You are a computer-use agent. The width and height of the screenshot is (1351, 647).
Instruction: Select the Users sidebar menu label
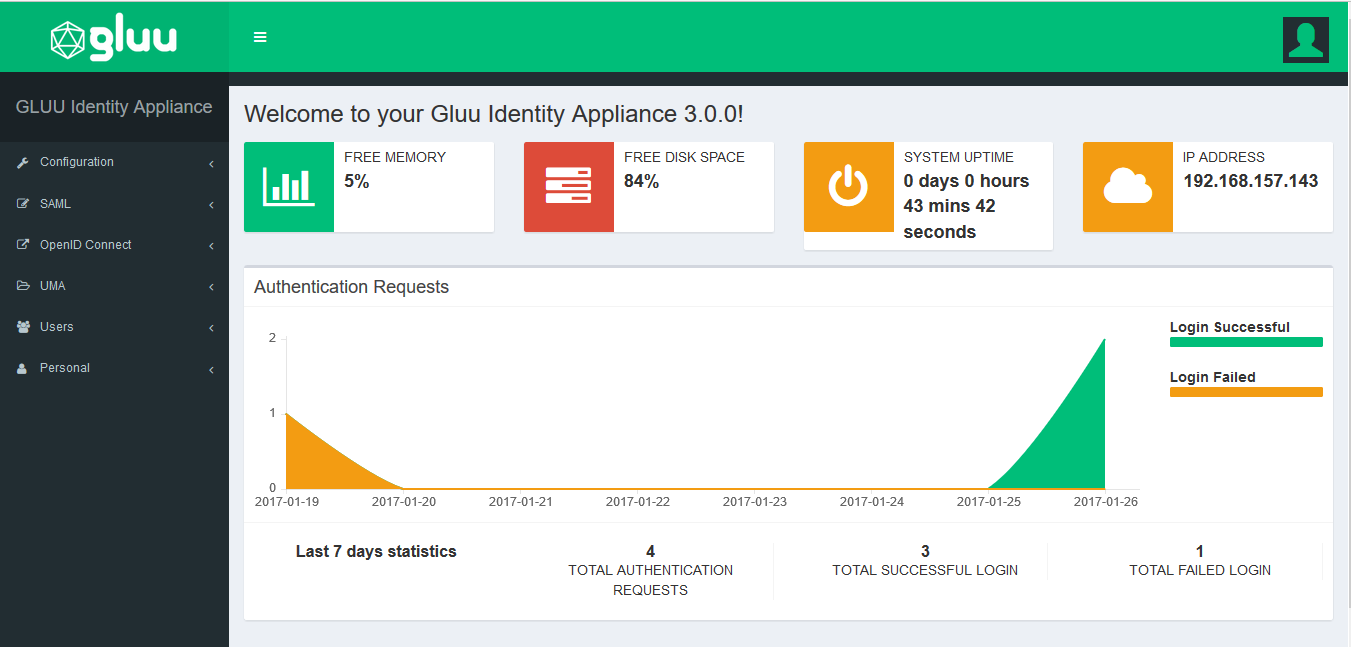pos(56,327)
